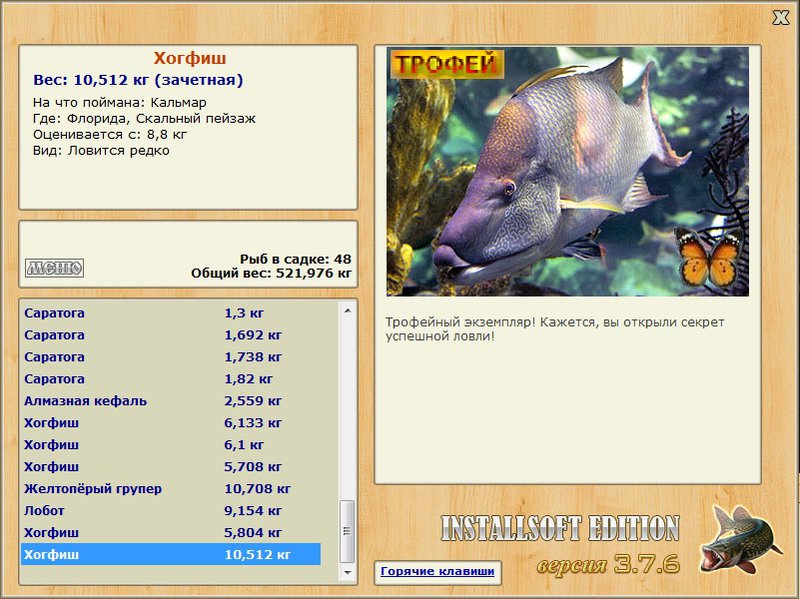Image resolution: width=800 pixels, height=599 pixels.
Task: Click the версия 3.7.6 label
Action: point(608,564)
